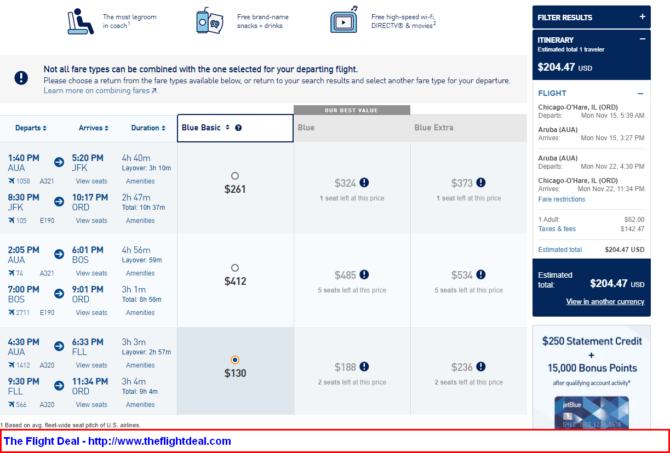Image resolution: width=670 pixels, height=453 pixels.
Task: Select the $412 Blue Basic fare radio
Action: click(x=235, y=268)
